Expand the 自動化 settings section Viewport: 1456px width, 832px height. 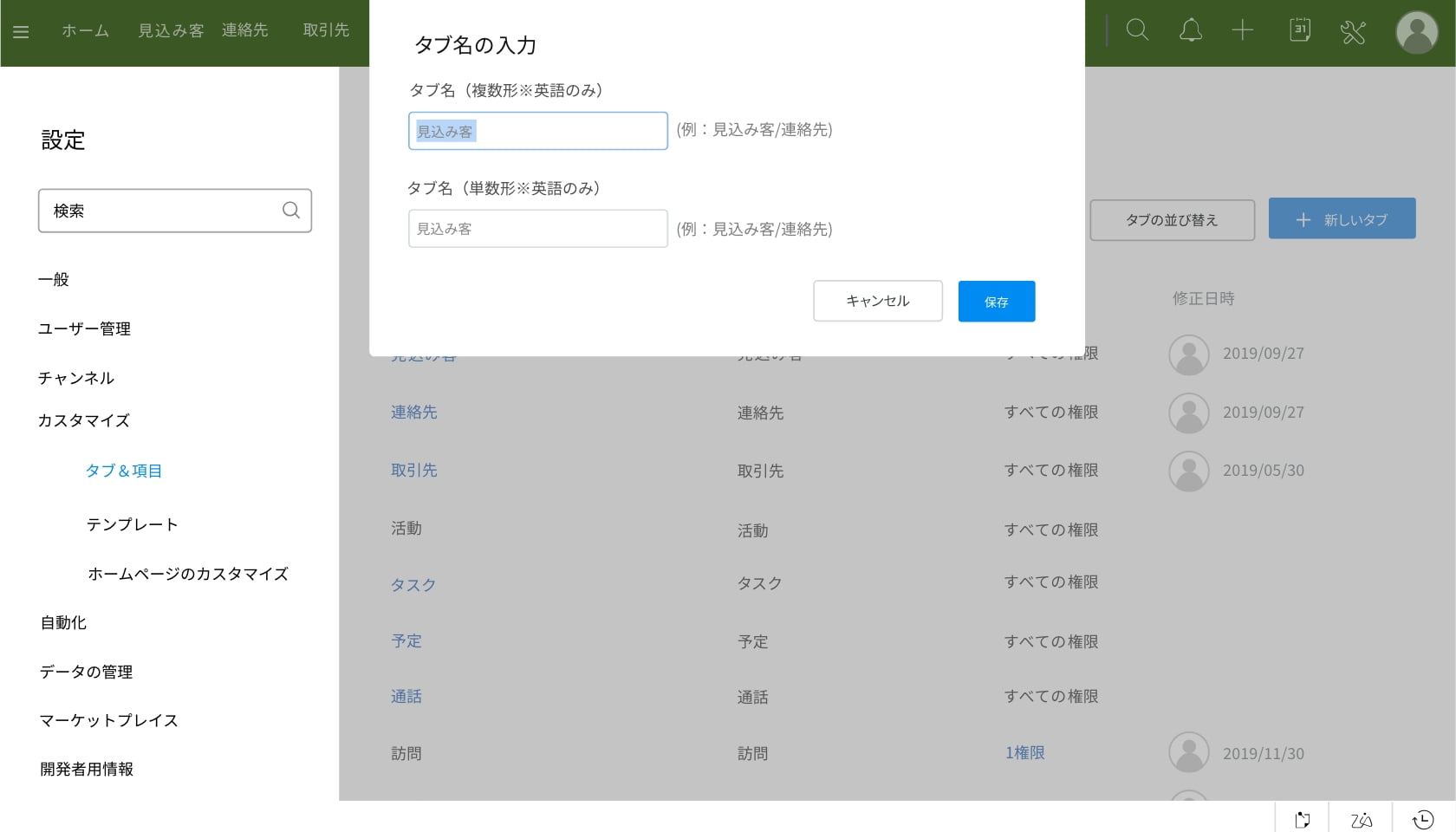[63, 622]
